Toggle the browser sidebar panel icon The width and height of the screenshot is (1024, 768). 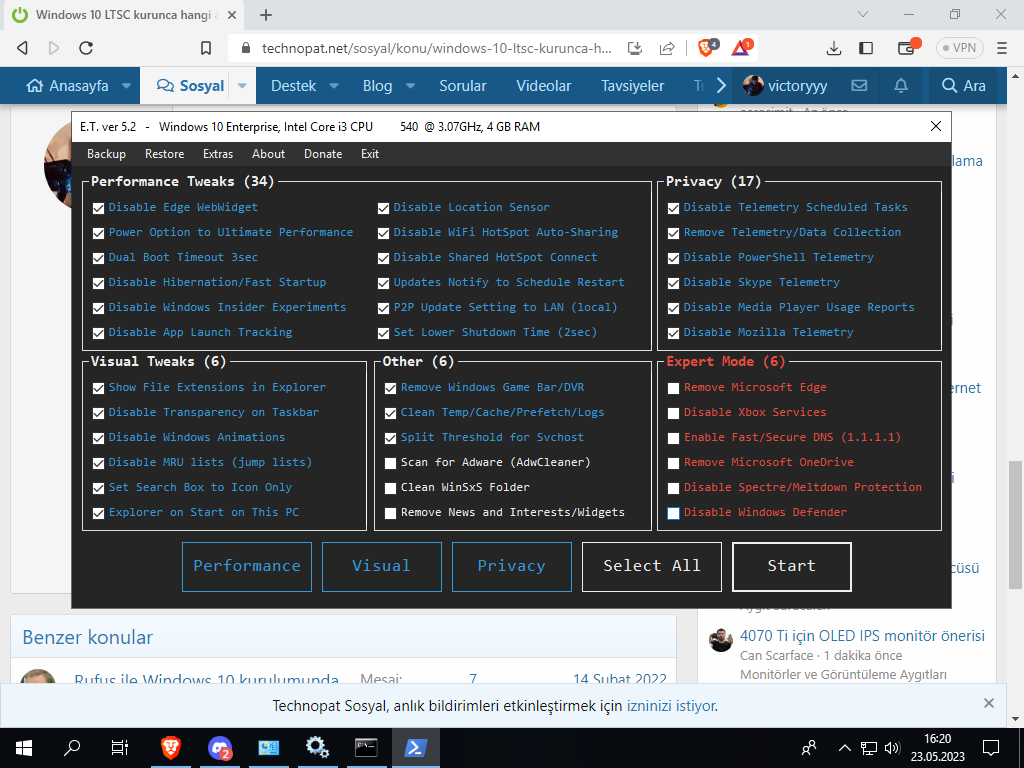click(x=866, y=48)
